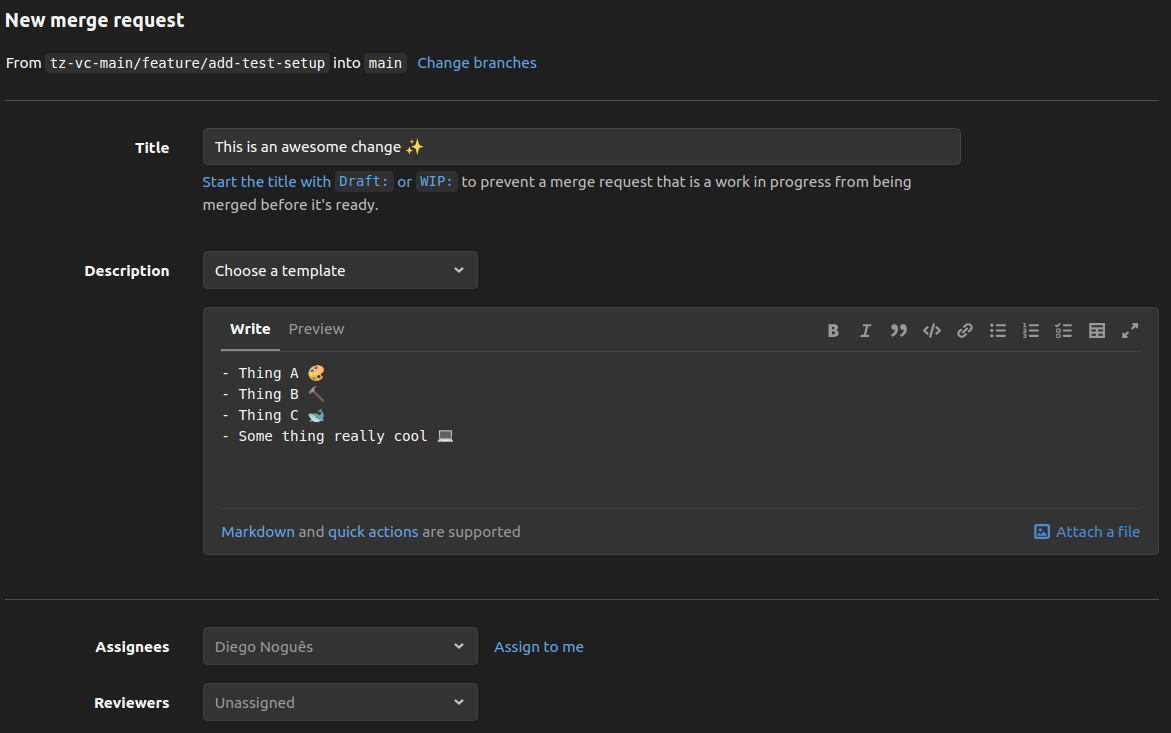The width and height of the screenshot is (1171, 733).
Task: Apply bold formatting in the editor
Action: [x=833, y=330]
